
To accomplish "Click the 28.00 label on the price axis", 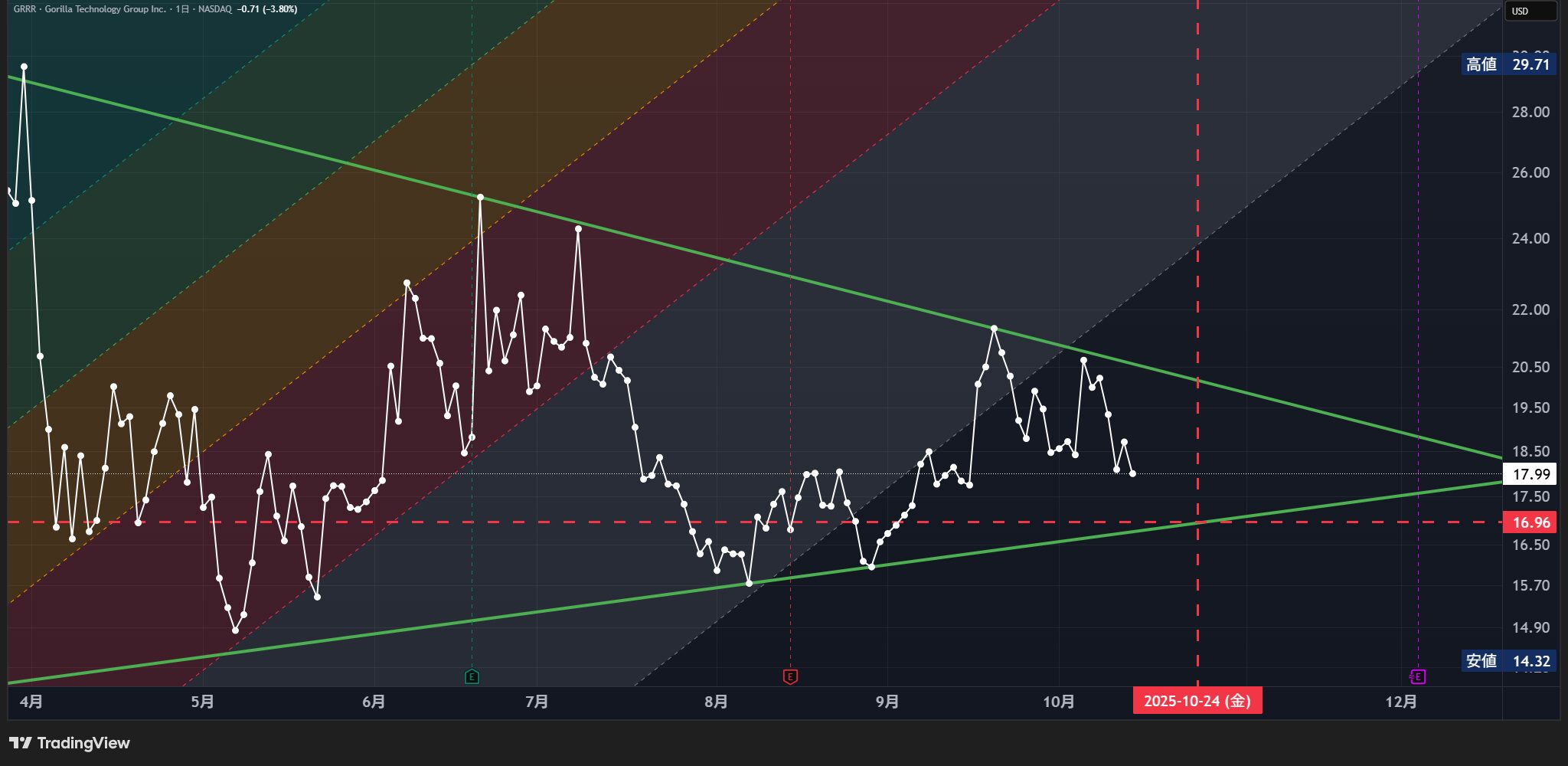I will (x=1530, y=112).
